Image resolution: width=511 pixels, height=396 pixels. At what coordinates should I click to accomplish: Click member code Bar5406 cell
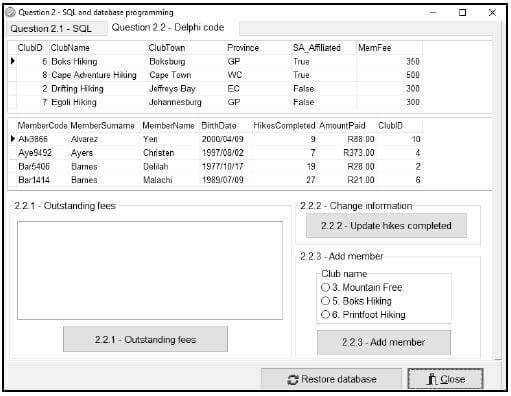pos(43,166)
